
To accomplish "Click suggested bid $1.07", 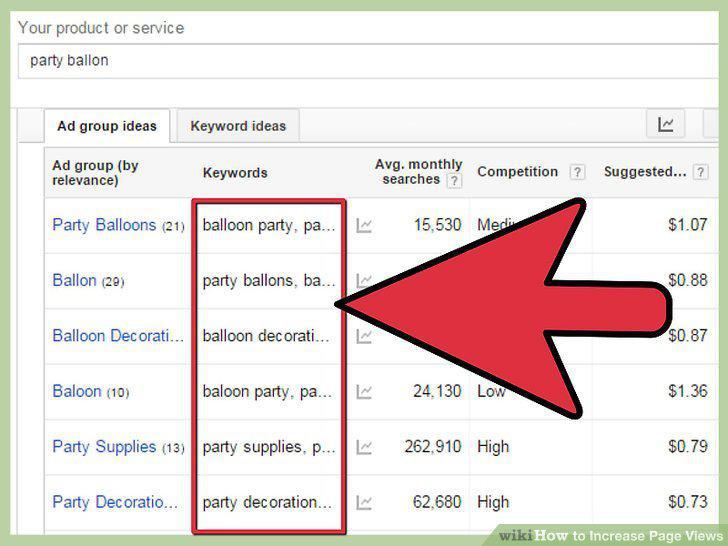I will 688,225.
